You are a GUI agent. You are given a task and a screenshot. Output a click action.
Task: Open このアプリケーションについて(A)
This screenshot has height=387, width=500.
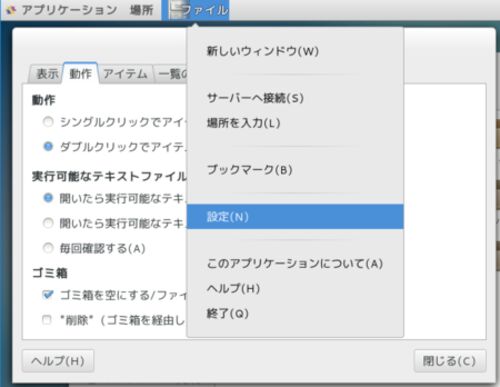click(295, 264)
